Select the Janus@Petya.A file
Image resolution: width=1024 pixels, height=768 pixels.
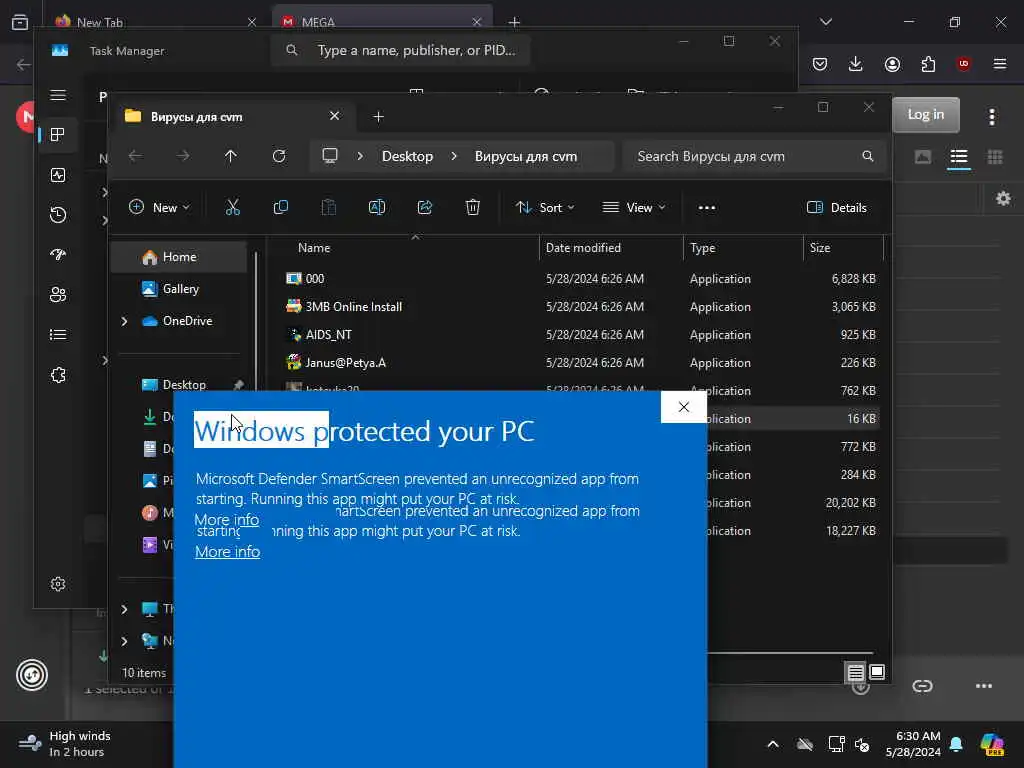tap(345, 363)
